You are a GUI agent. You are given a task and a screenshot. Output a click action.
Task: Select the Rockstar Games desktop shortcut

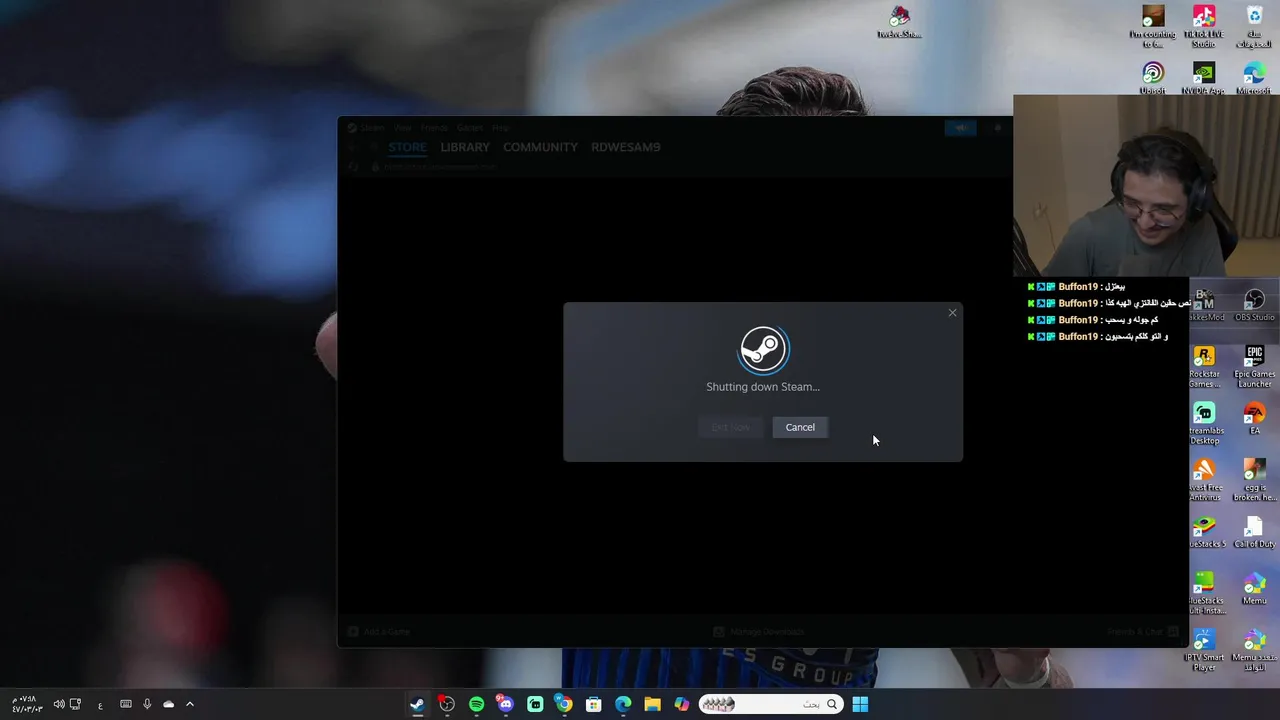[x=1204, y=367]
